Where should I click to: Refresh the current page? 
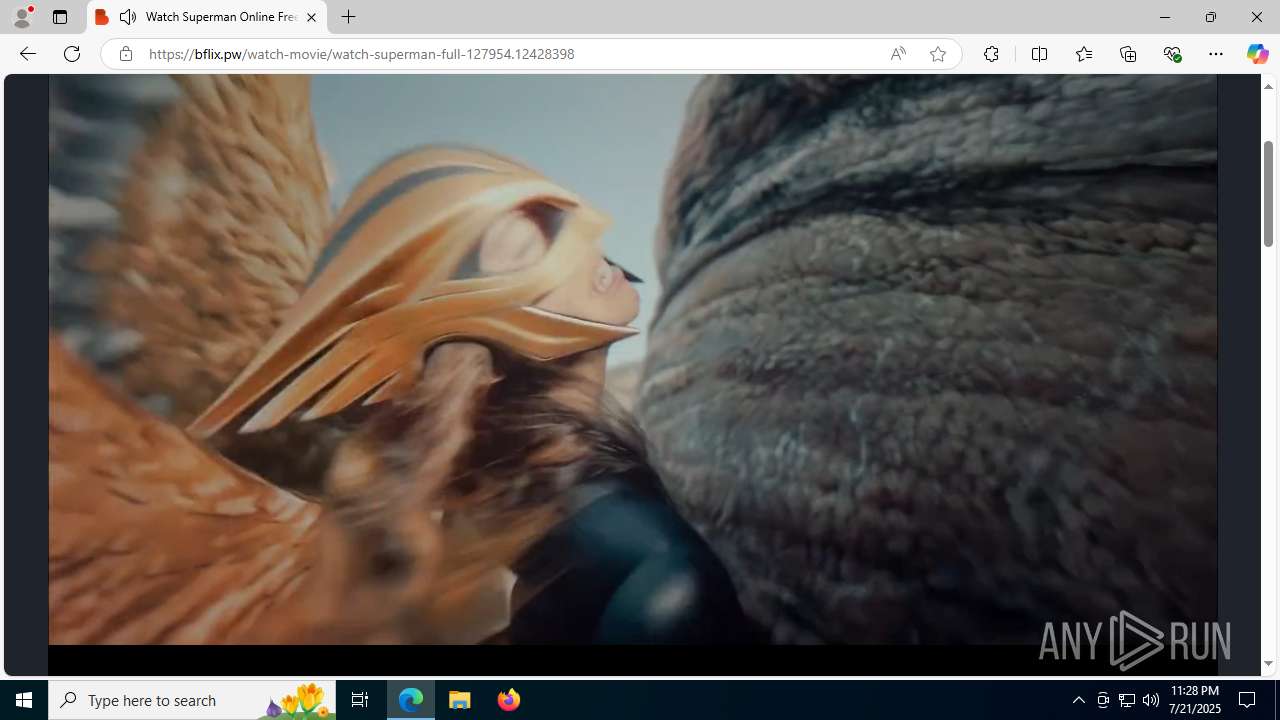point(72,54)
